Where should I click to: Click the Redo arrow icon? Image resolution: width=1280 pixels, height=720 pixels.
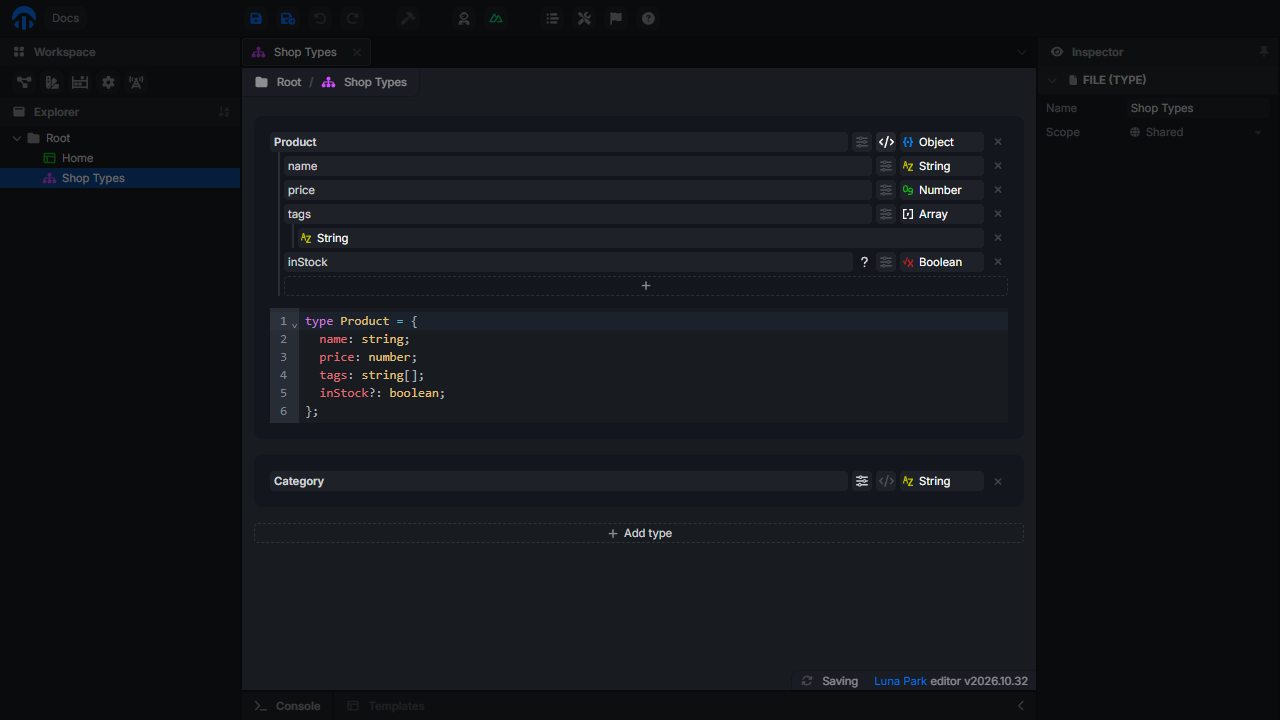tap(352, 18)
